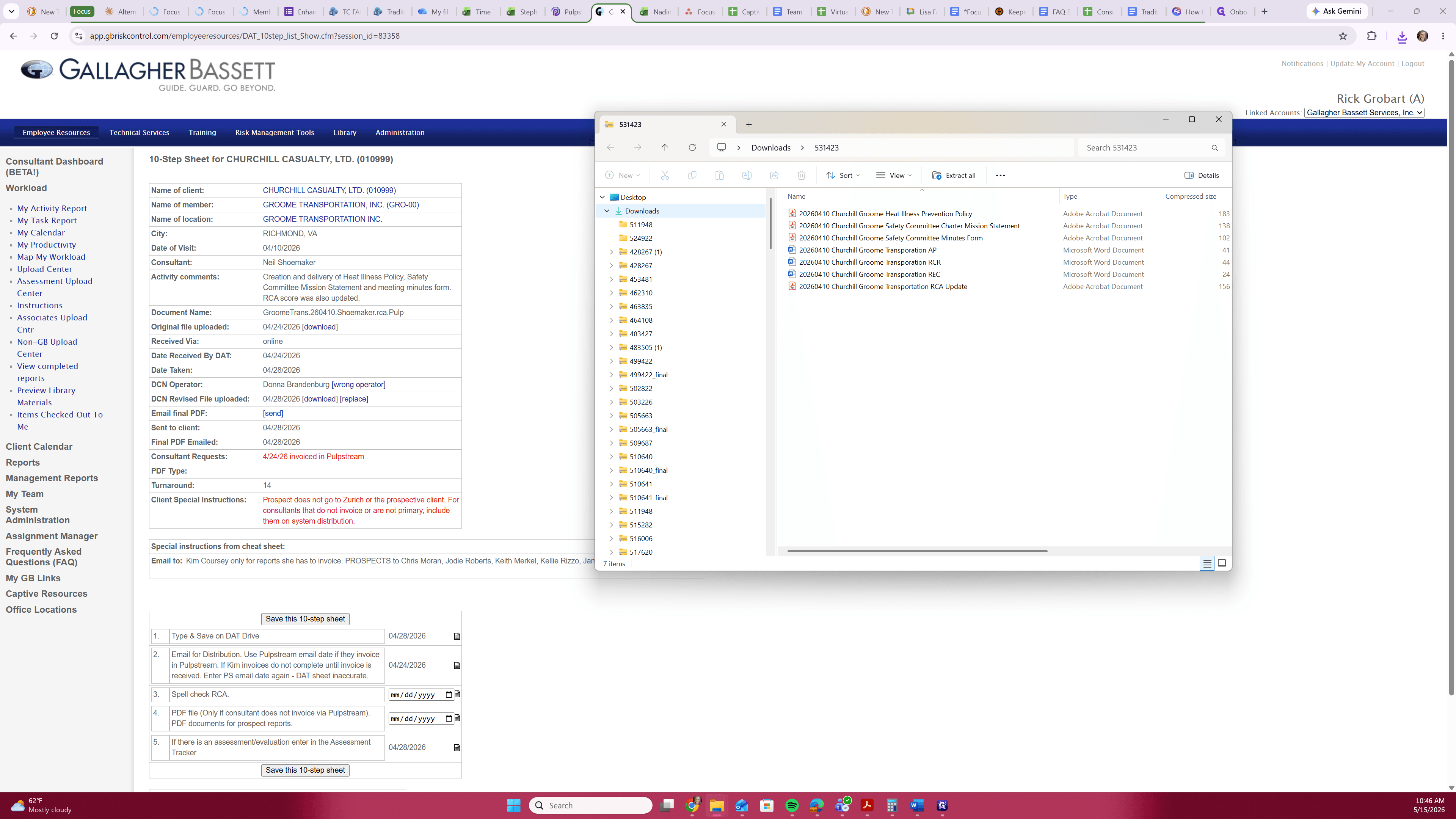Collapse the Downloads tree node
Screen dimensions: 1456x819
tap(607, 211)
